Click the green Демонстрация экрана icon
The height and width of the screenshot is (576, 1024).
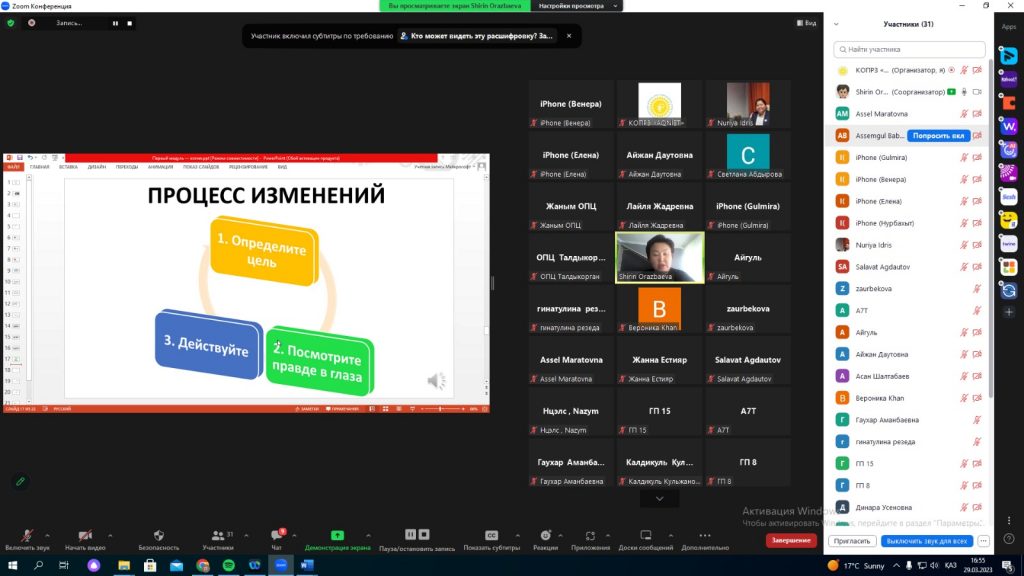tap(337, 536)
